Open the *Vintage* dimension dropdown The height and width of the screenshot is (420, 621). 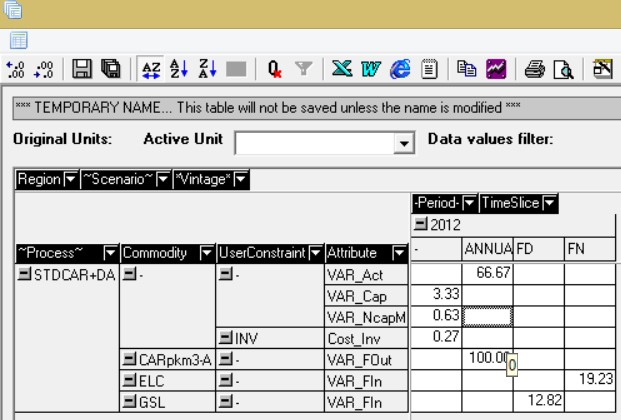tap(241, 179)
